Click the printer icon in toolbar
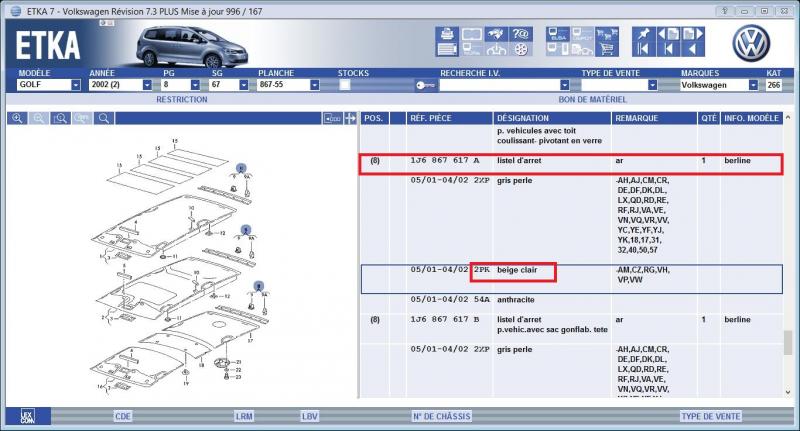This screenshot has height=431, width=800. pos(447,34)
